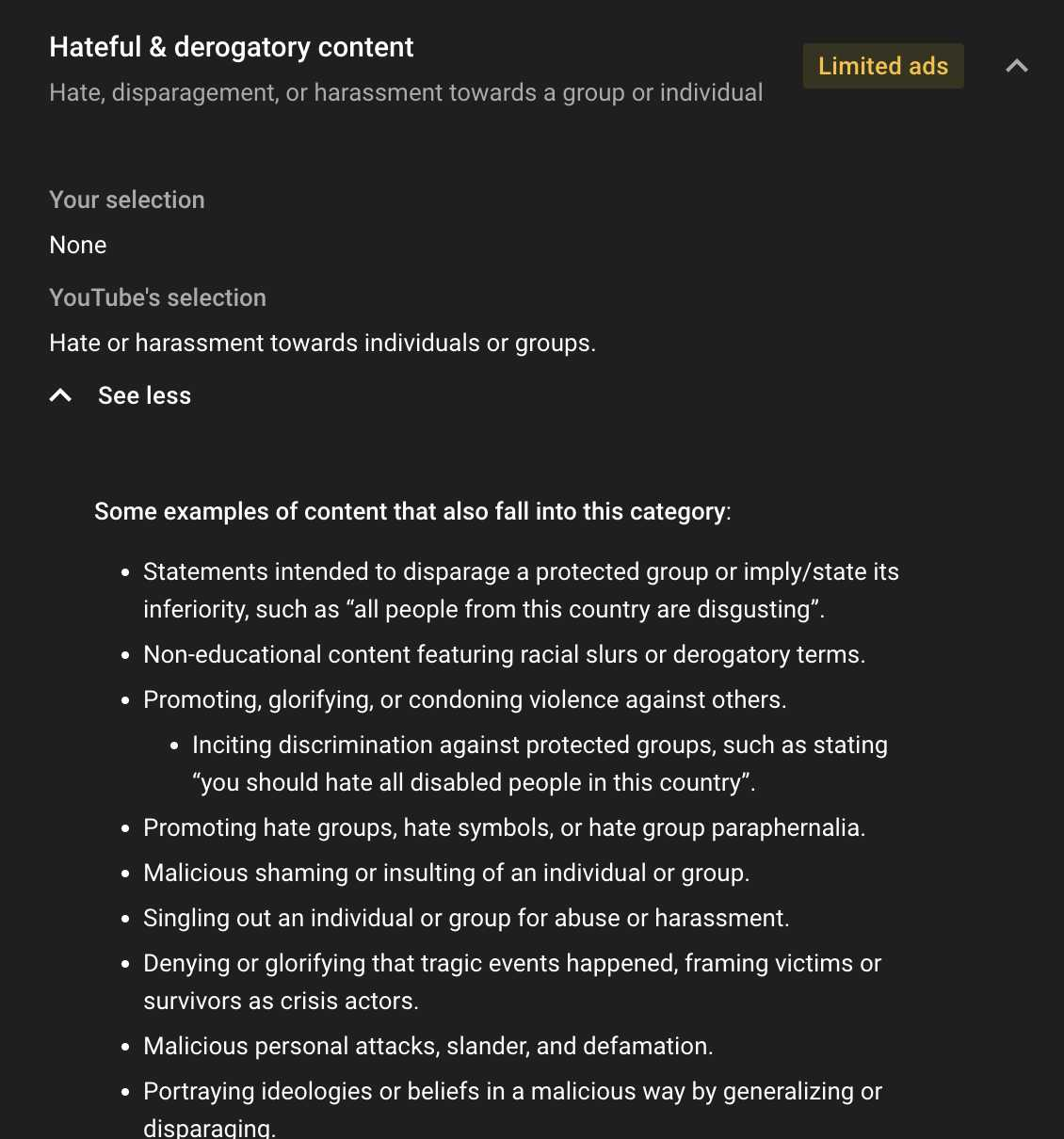The width and height of the screenshot is (1064, 1139).
Task: Click the See less chevron icon
Action: pos(60,395)
